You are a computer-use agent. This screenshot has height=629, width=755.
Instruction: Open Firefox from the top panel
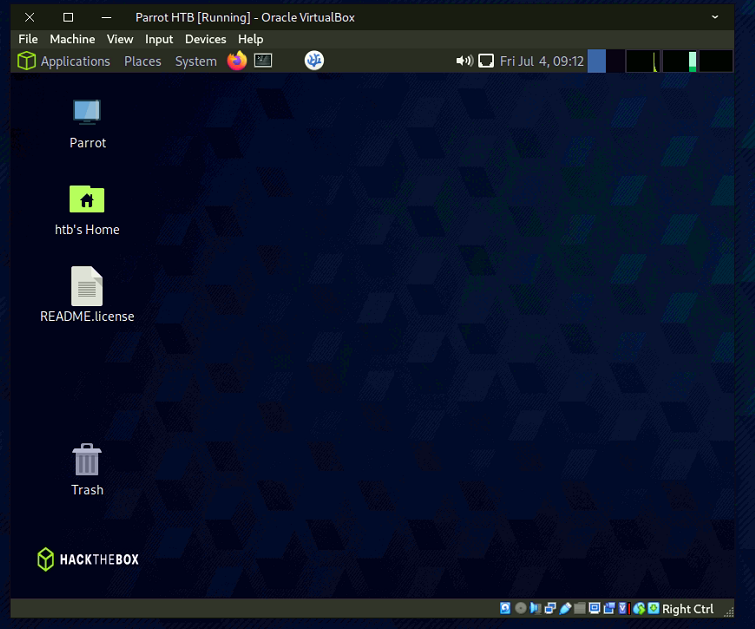click(x=236, y=61)
